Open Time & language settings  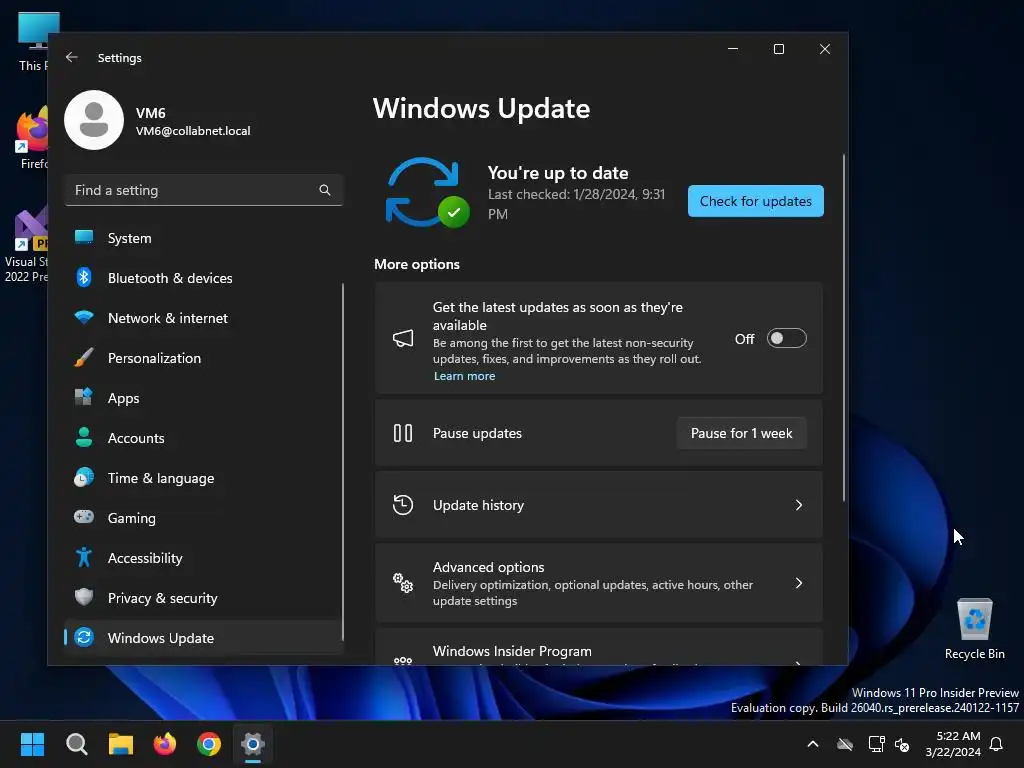204,478
